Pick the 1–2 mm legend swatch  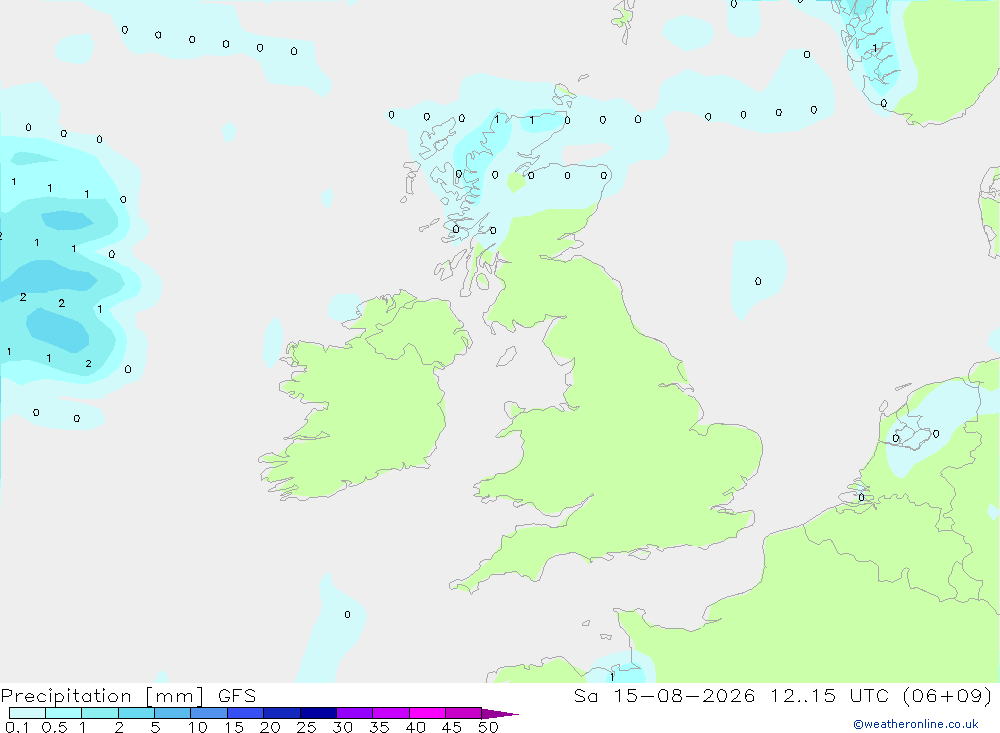pos(99,713)
